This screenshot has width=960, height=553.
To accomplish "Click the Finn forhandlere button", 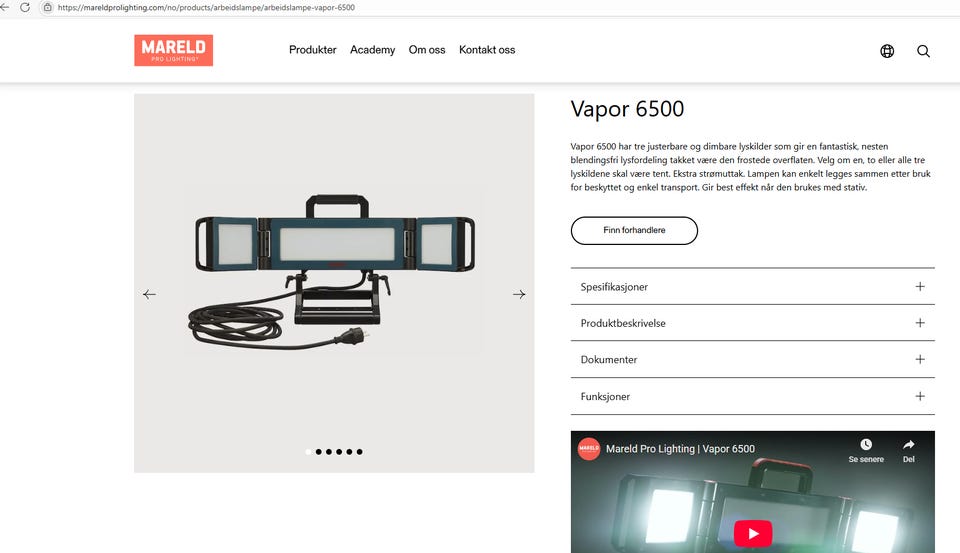I will pos(634,230).
